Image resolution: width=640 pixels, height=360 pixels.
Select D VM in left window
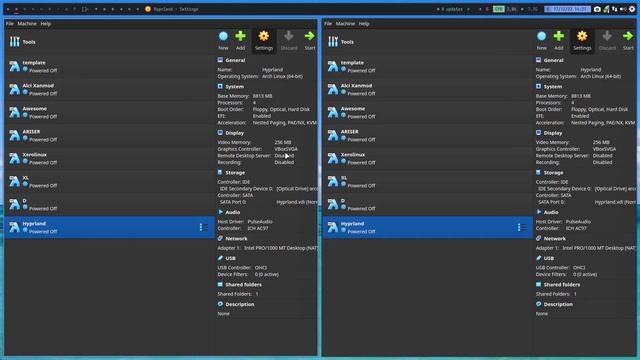[109, 204]
